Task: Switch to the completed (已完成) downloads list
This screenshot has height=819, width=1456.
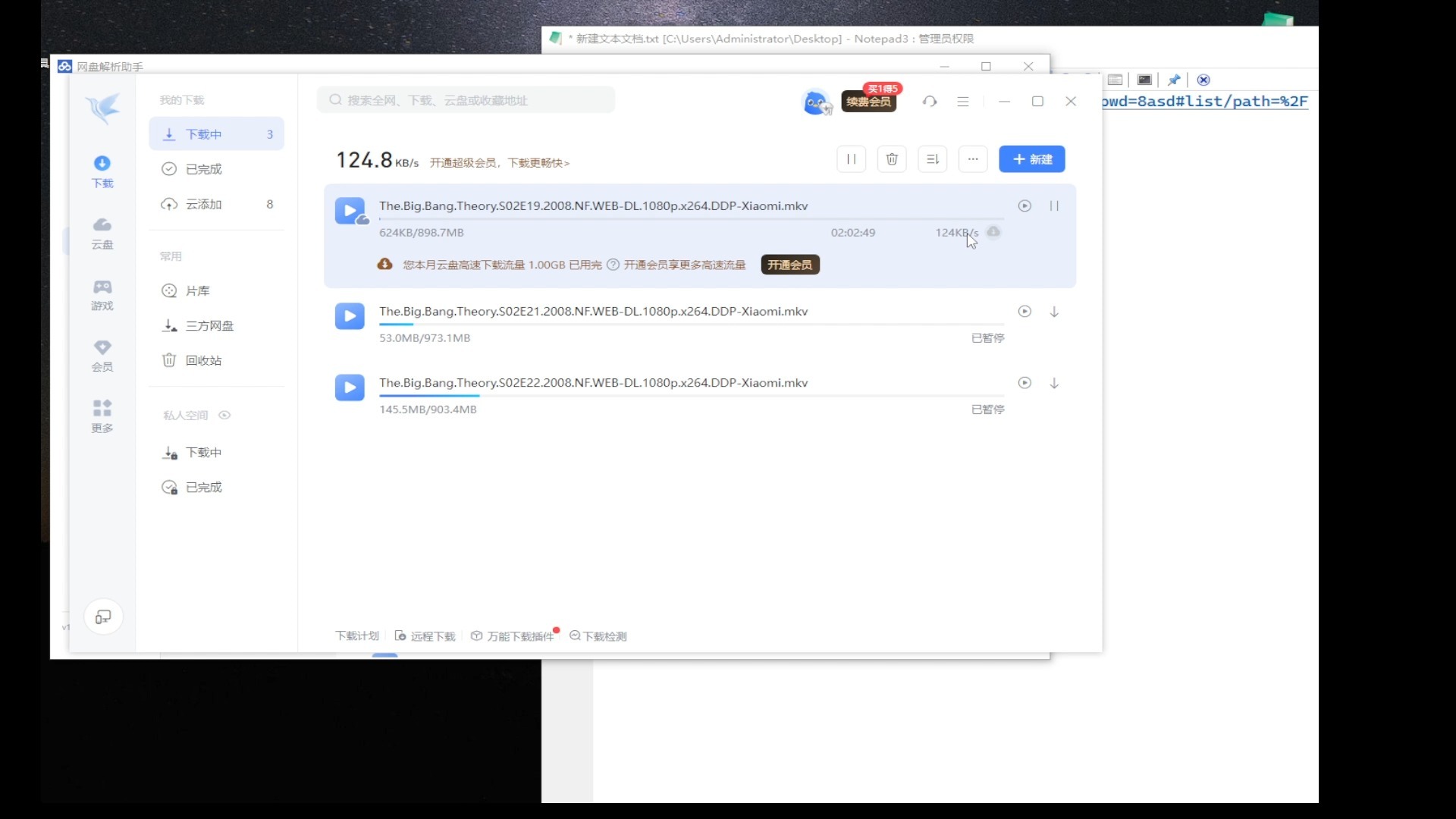Action: coord(203,169)
